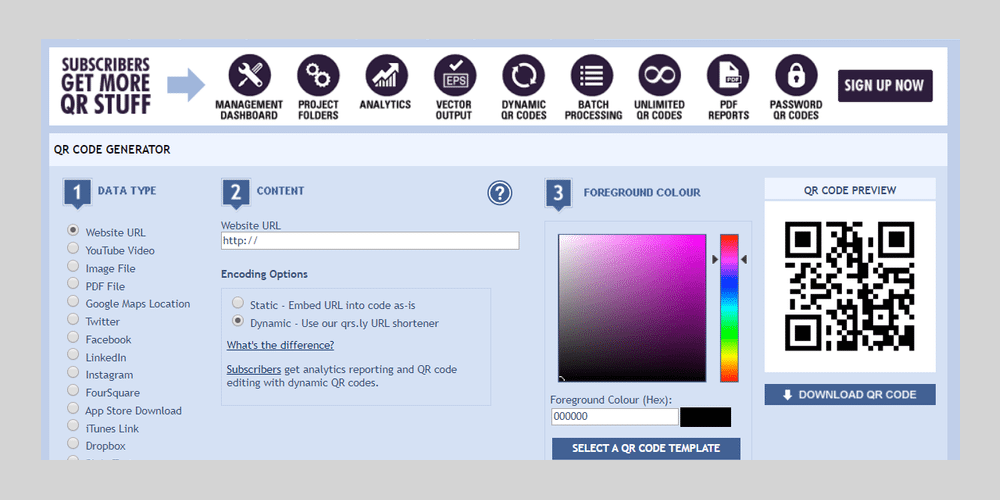This screenshot has height=500, width=1000.
Task: Click the Unlimited QR Codes infinity icon
Action: tap(659, 76)
